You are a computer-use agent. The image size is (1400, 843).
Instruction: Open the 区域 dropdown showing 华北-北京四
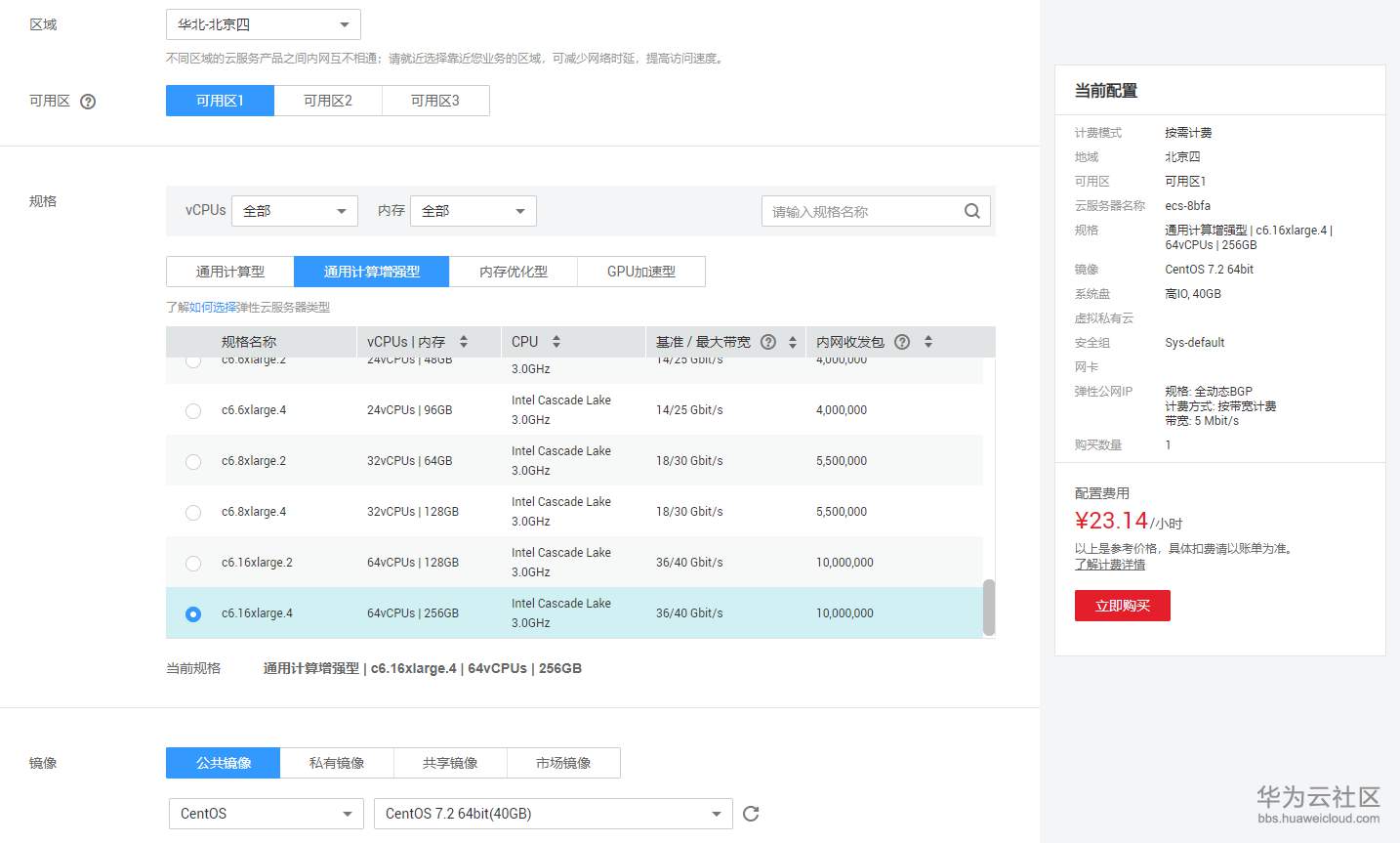264,24
